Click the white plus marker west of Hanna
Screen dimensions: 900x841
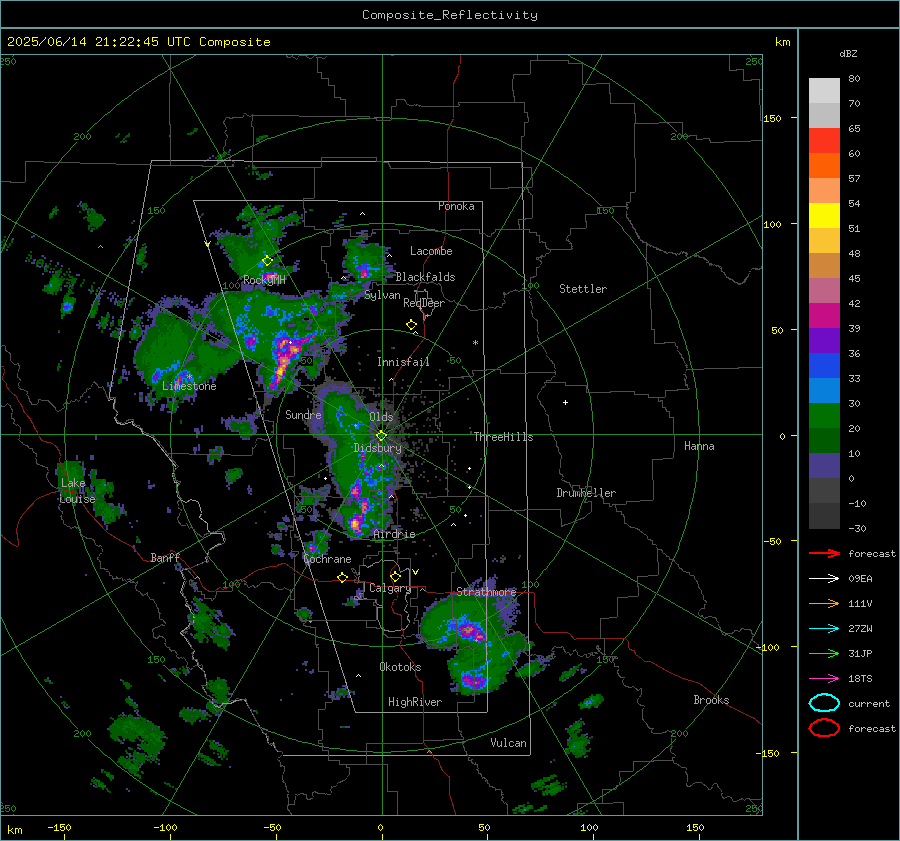pos(565,402)
